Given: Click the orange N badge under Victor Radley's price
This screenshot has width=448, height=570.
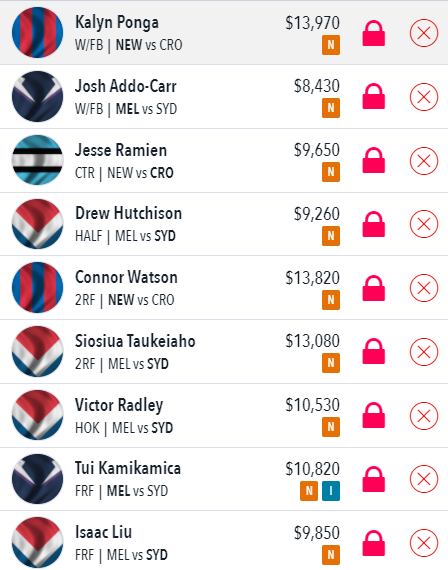Looking at the screenshot, I should pos(331,427).
